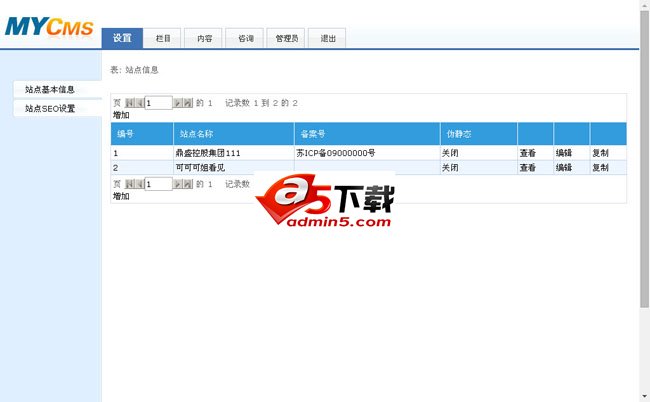This screenshot has width=650, height=402.
Task: Click 复制 for 鼎盛控股集团111 row
Action: click(x=600, y=153)
